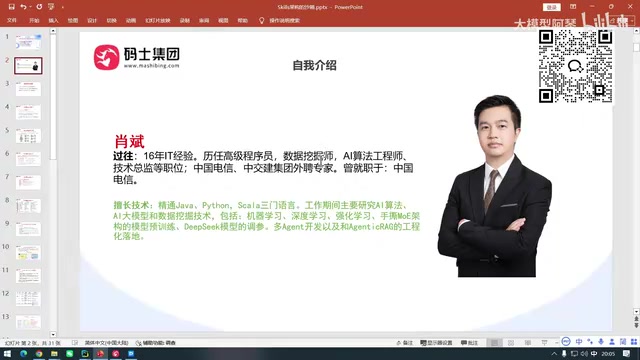Click the lightbulb Tell Me search box
This screenshot has height=360, width=640.
click(280, 20)
